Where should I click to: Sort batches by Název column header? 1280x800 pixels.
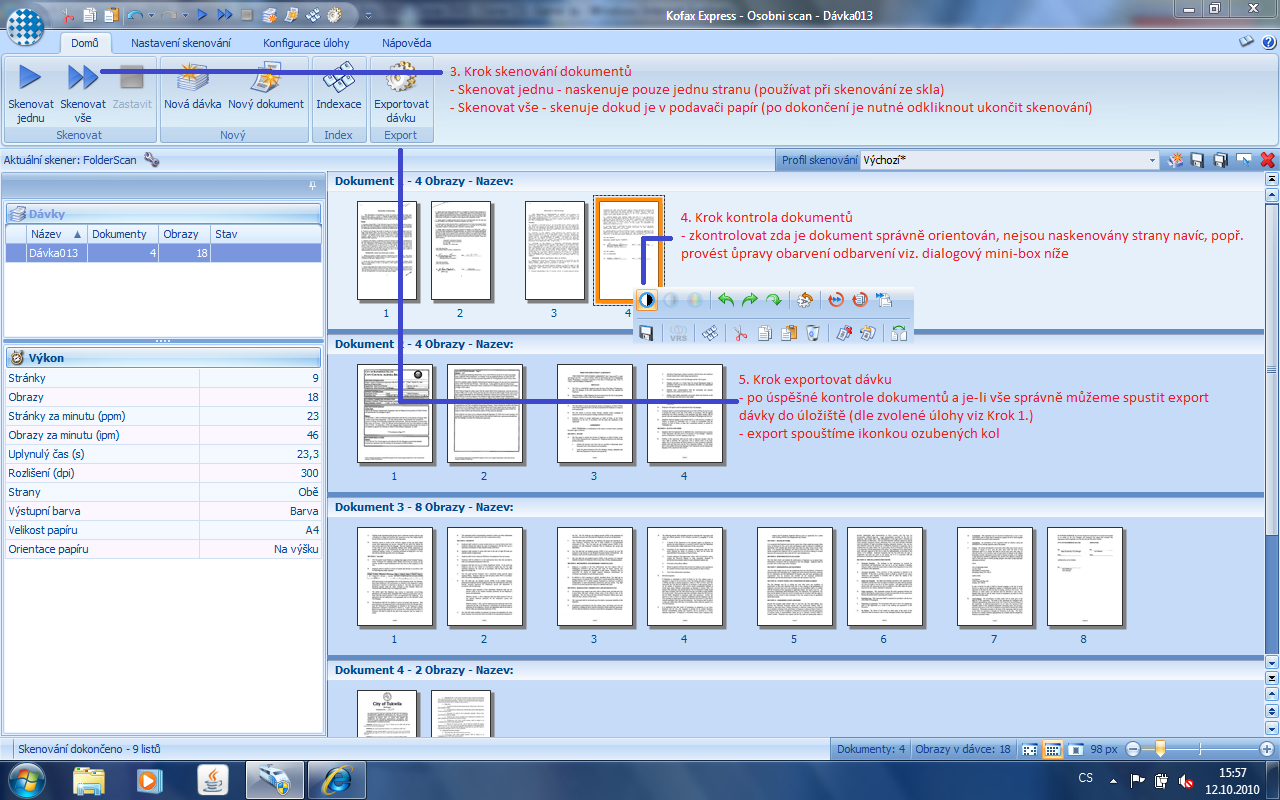(x=56, y=234)
